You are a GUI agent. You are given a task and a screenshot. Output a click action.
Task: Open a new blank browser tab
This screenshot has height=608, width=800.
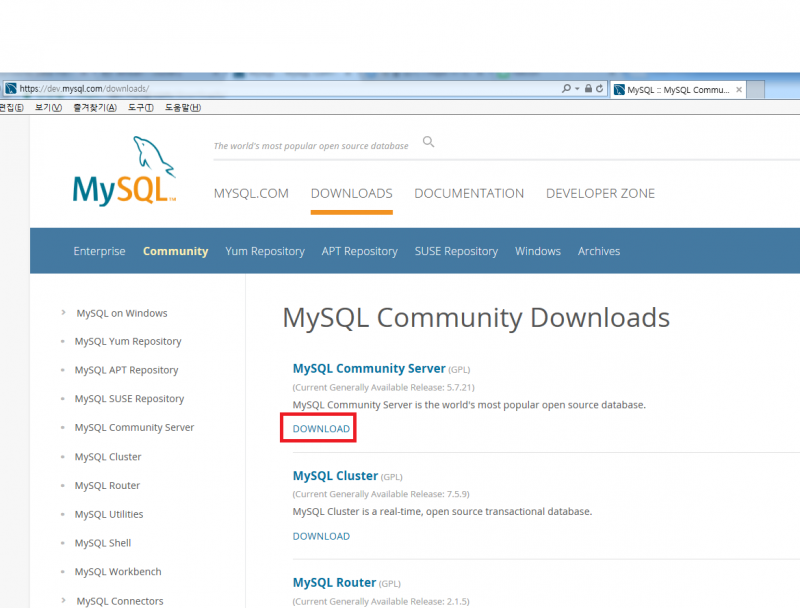[756, 90]
